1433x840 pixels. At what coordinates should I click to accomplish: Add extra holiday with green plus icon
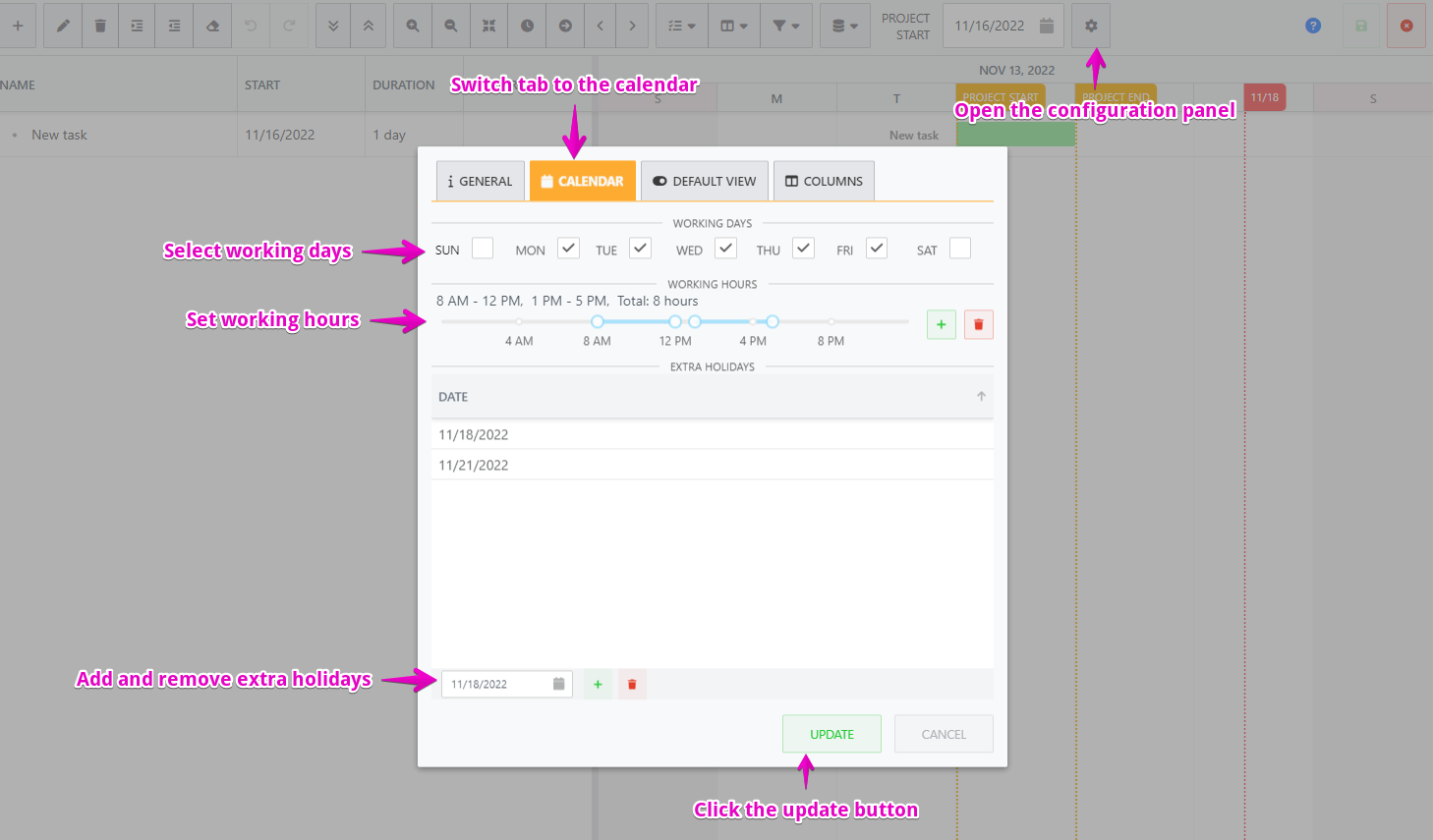(x=598, y=684)
